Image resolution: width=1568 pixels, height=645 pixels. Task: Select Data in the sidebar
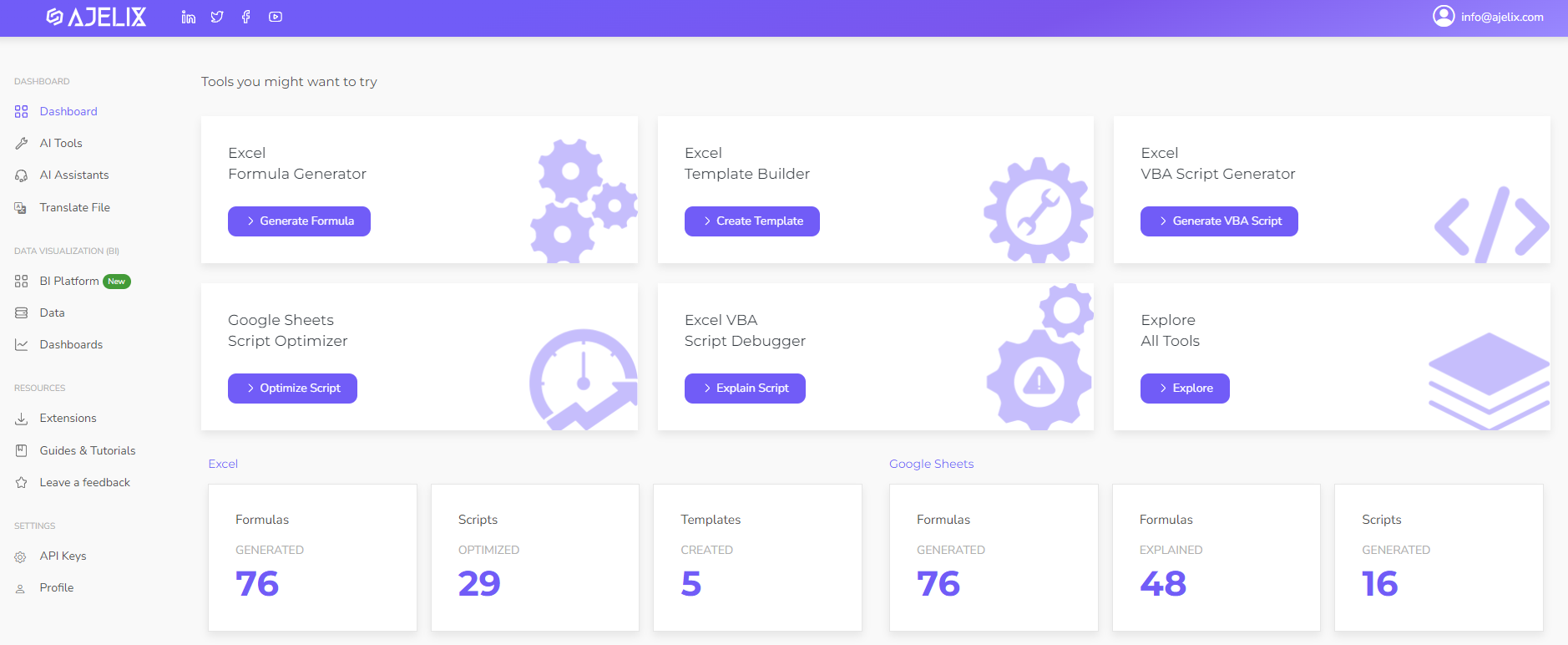tap(52, 313)
